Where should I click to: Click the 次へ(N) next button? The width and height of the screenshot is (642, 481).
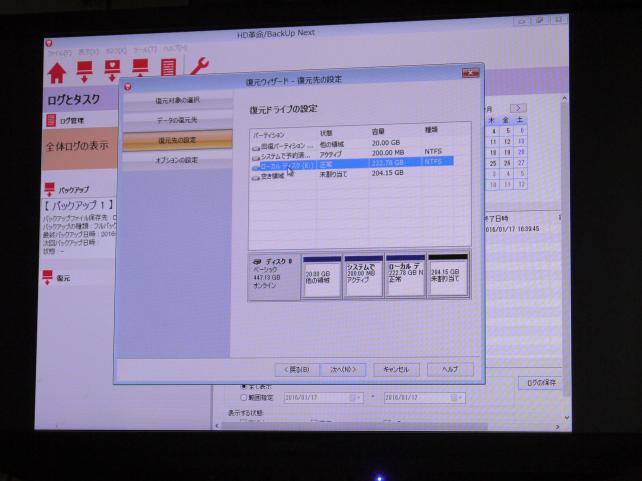pyautogui.click(x=343, y=370)
